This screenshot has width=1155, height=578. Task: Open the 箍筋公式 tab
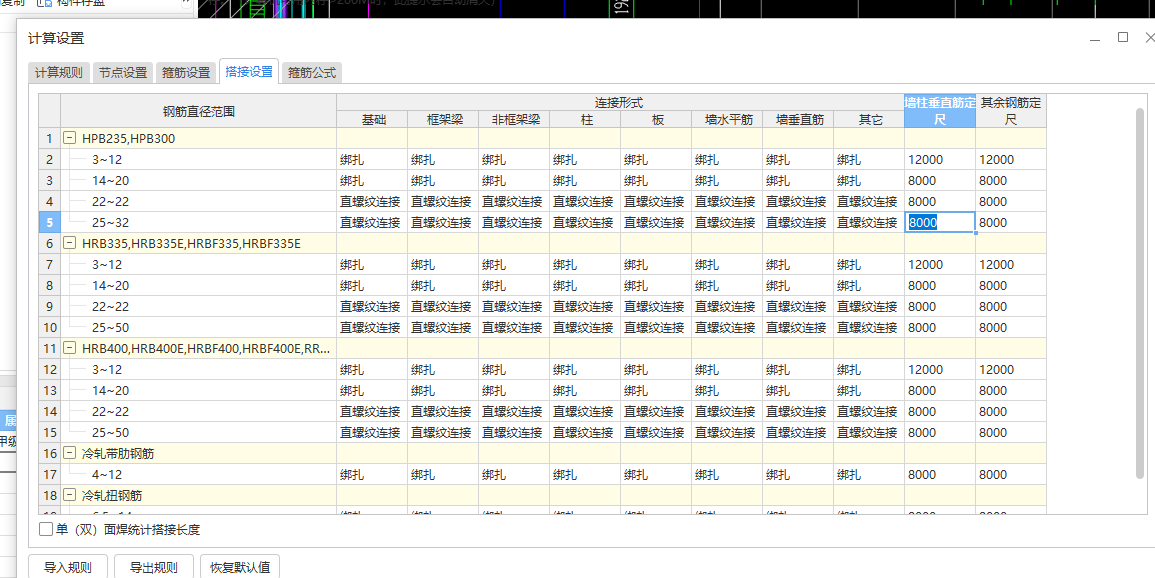[312, 73]
